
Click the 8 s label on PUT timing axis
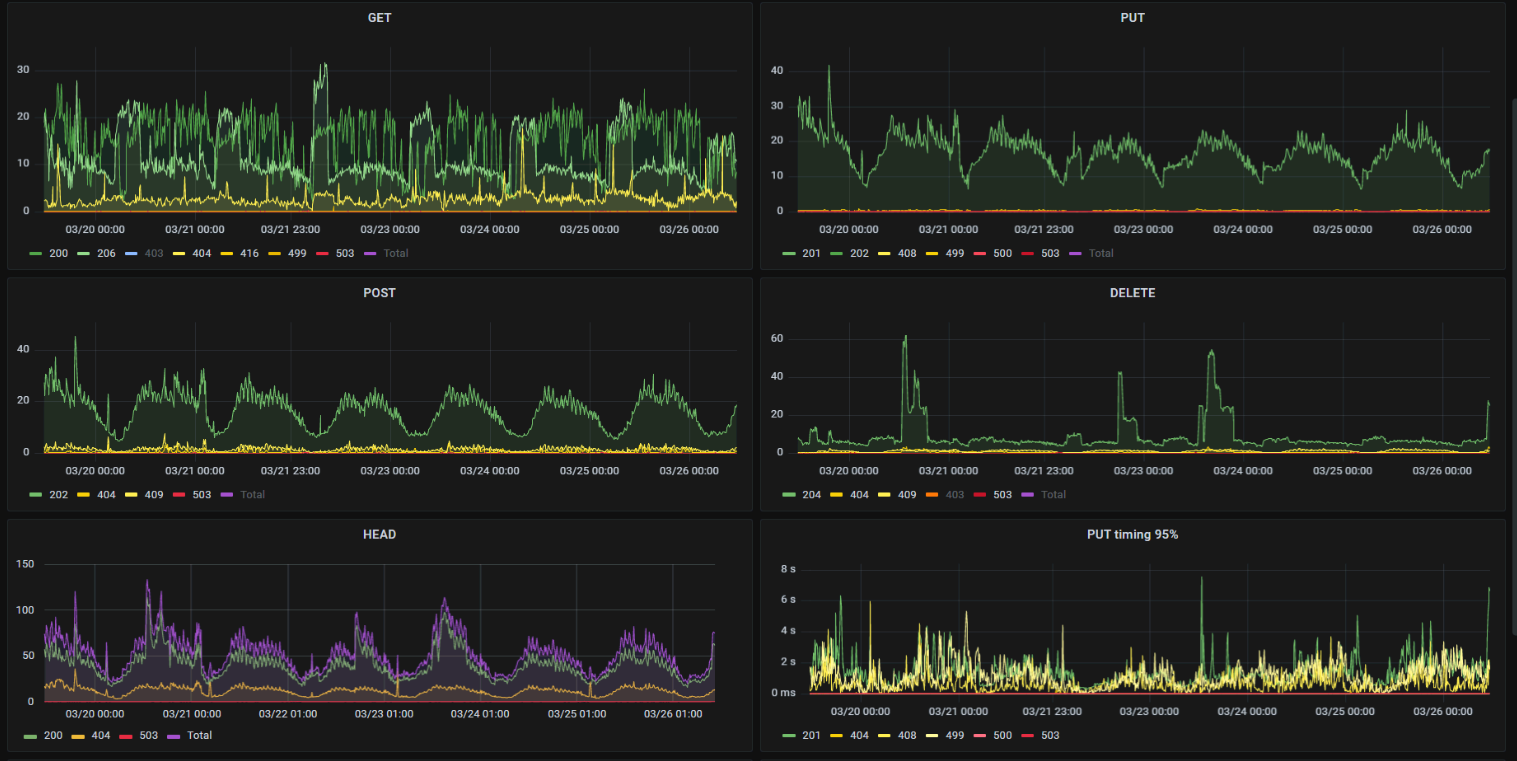[x=788, y=569]
